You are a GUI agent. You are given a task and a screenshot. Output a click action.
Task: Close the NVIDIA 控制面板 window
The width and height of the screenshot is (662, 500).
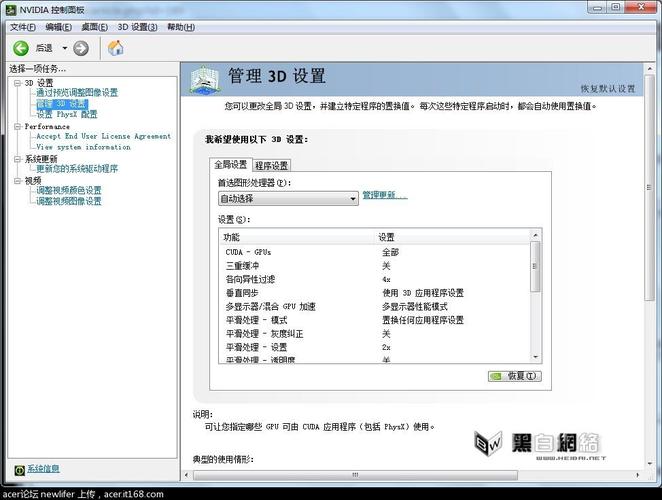point(640,7)
